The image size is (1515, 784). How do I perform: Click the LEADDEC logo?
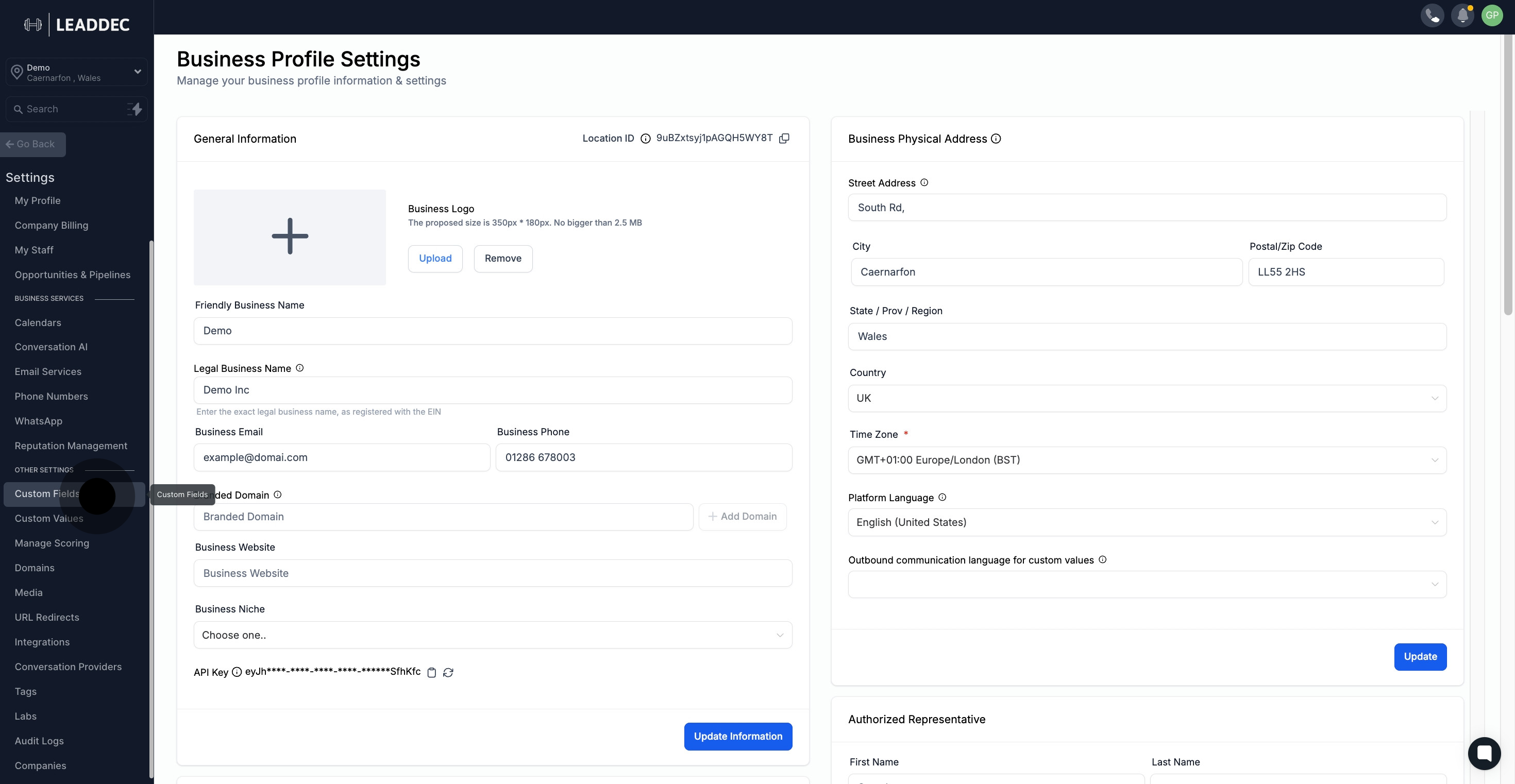pyautogui.click(x=77, y=24)
